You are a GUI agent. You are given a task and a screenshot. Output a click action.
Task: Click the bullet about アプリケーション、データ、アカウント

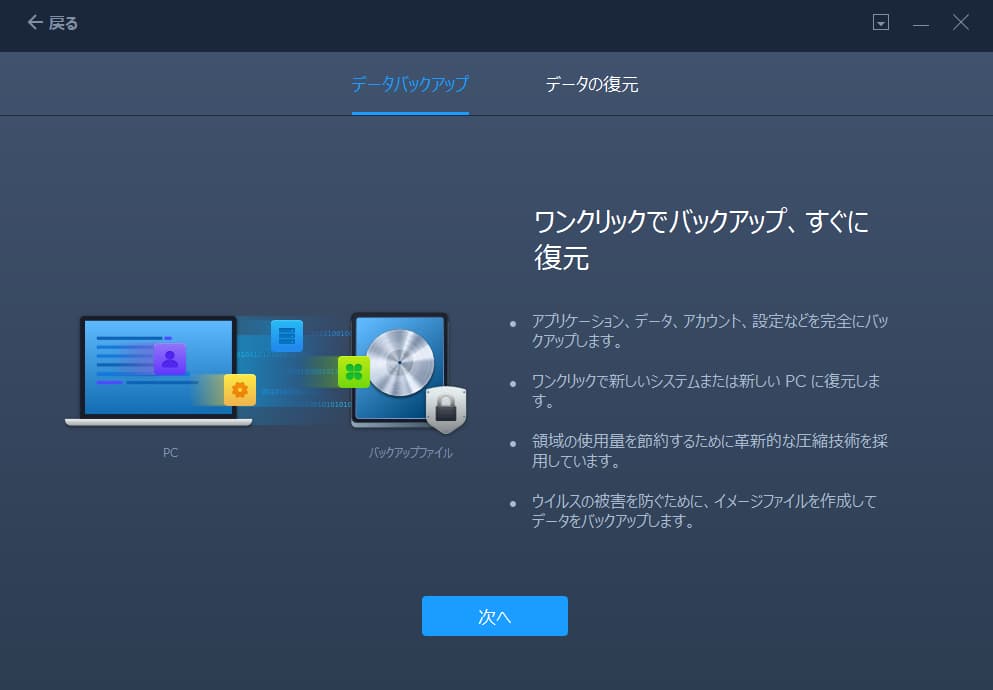(x=709, y=330)
